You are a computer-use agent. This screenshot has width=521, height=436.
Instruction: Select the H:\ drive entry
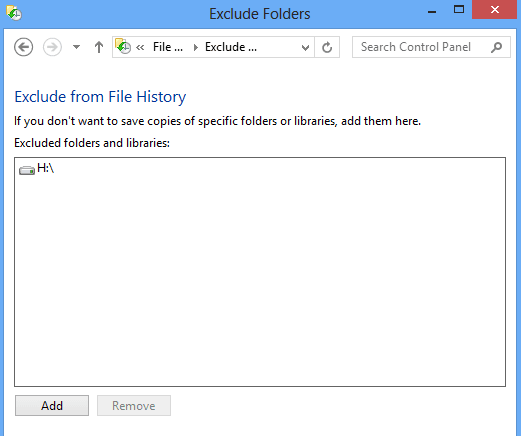[x=37, y=168]
